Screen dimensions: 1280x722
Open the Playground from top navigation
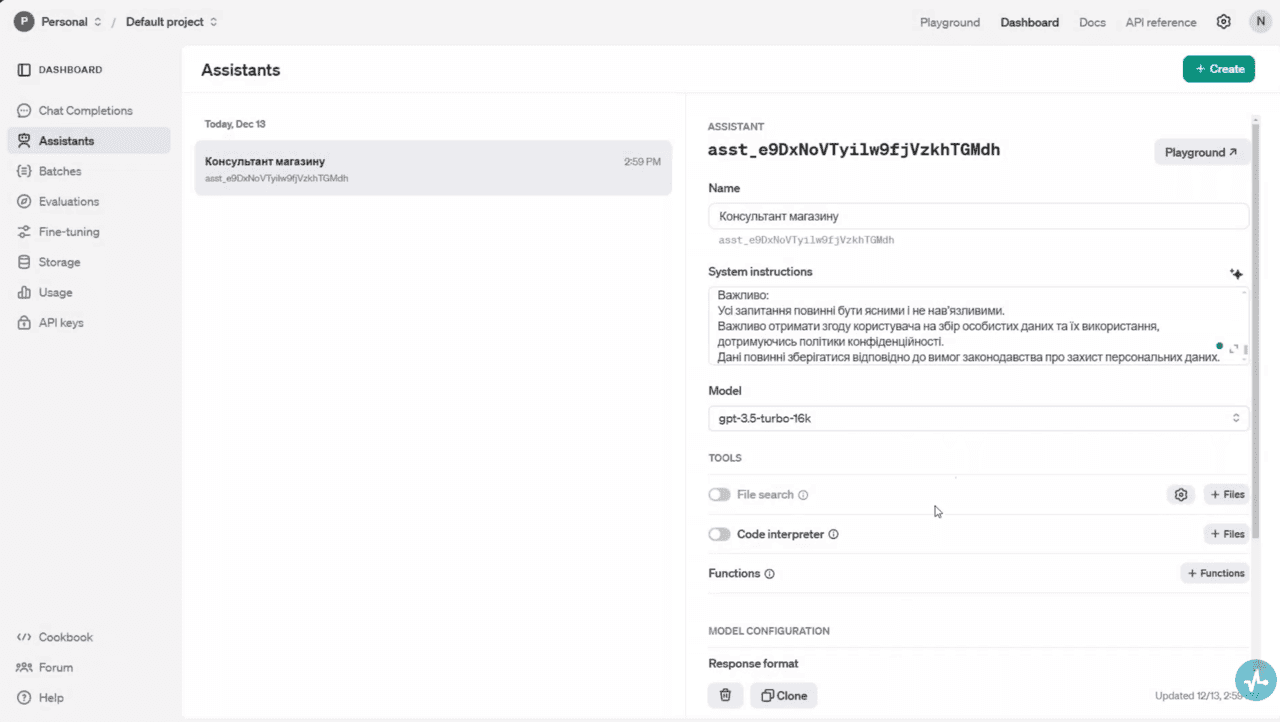(x=949, y=21)
